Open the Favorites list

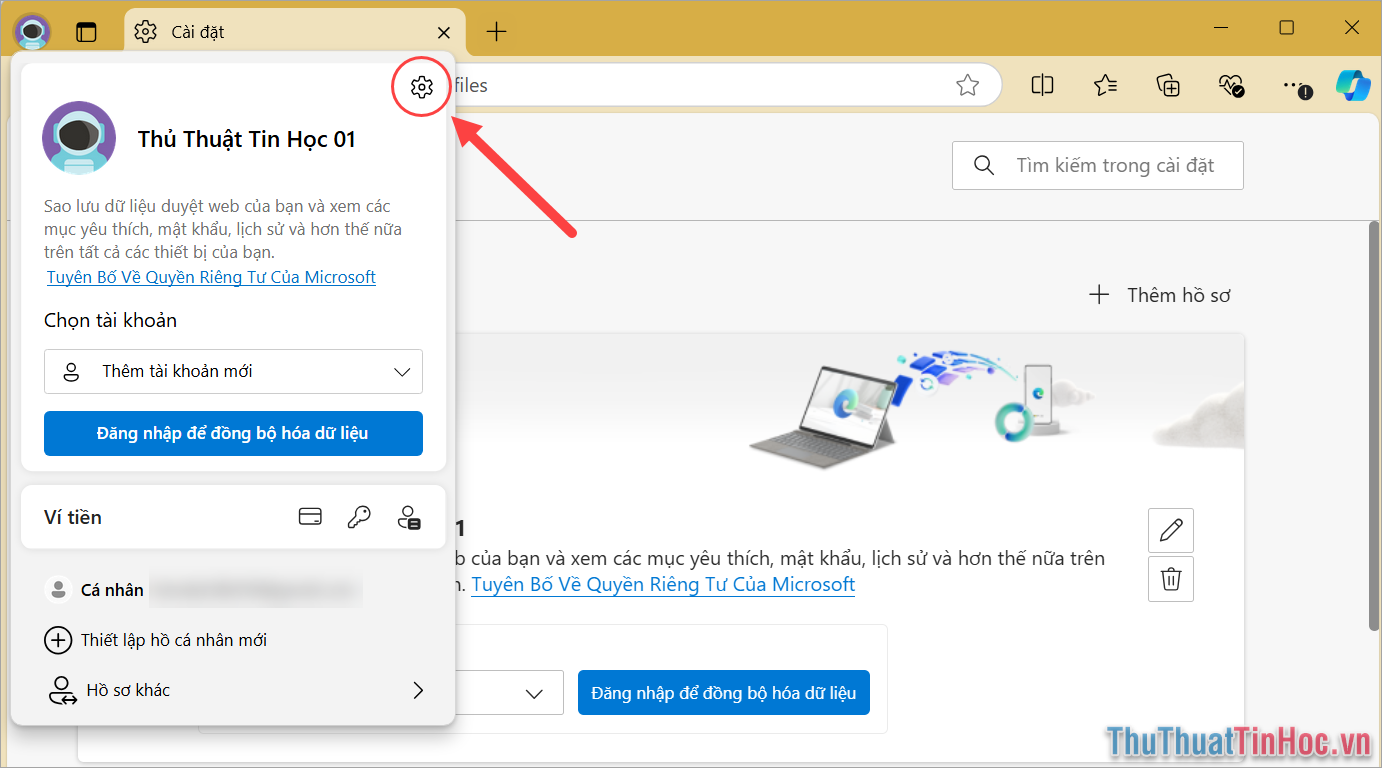(x=1105, y=86)
